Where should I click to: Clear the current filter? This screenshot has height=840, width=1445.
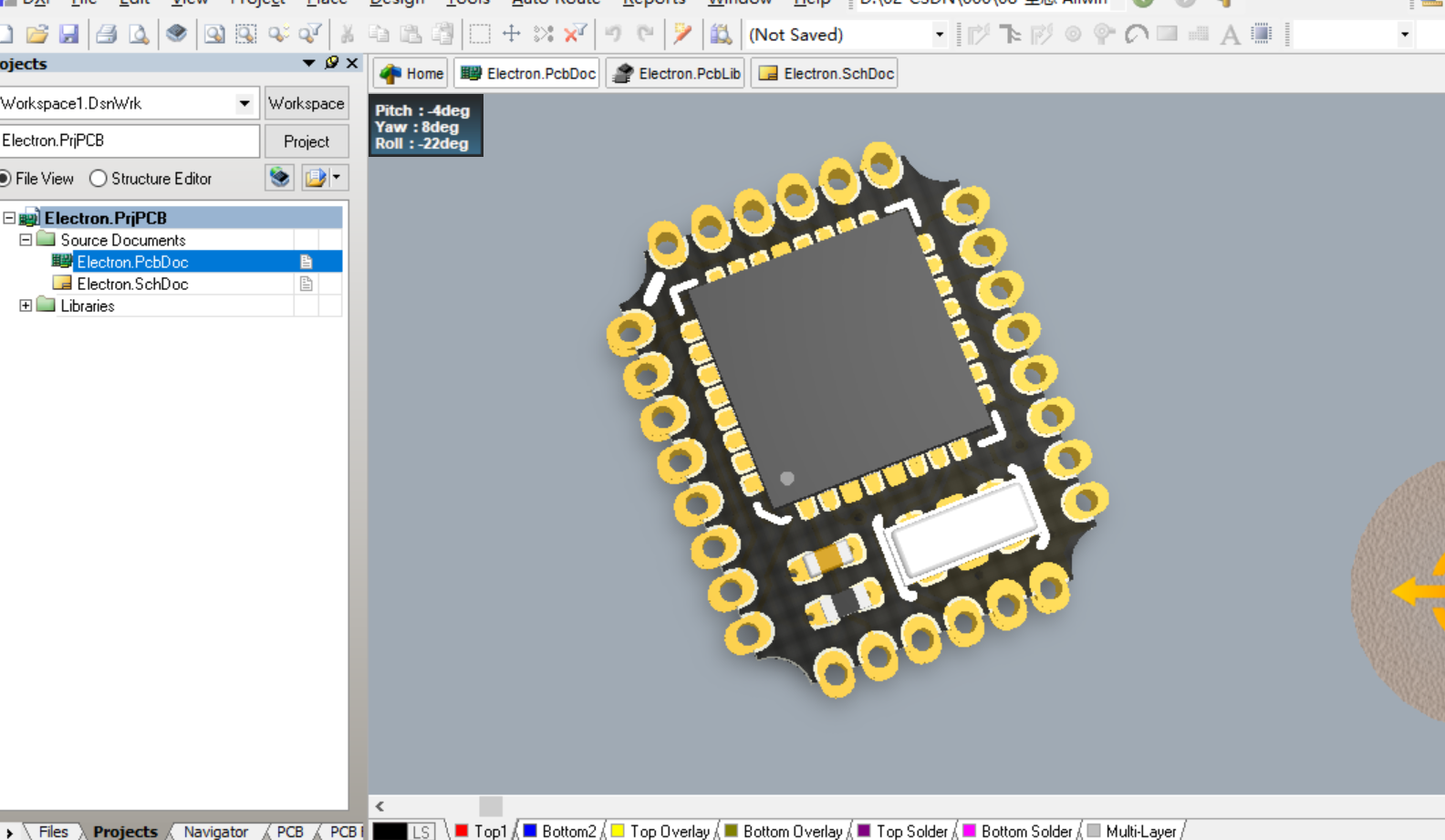[576, 35]
